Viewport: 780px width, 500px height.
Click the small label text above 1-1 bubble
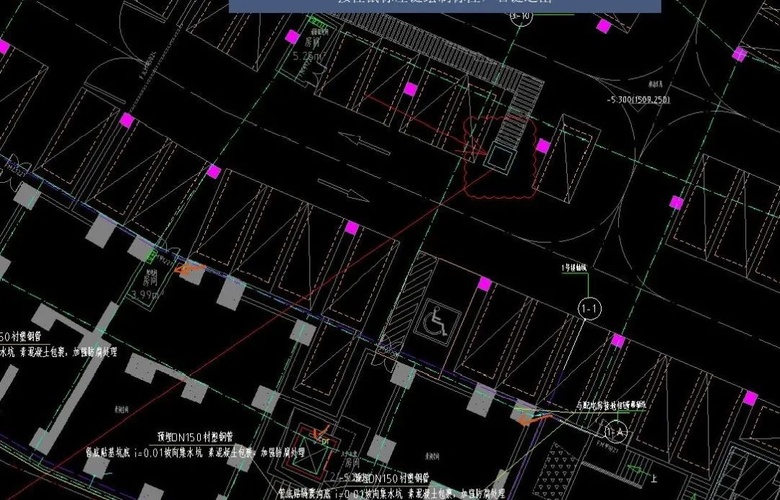tap(574, 269)
